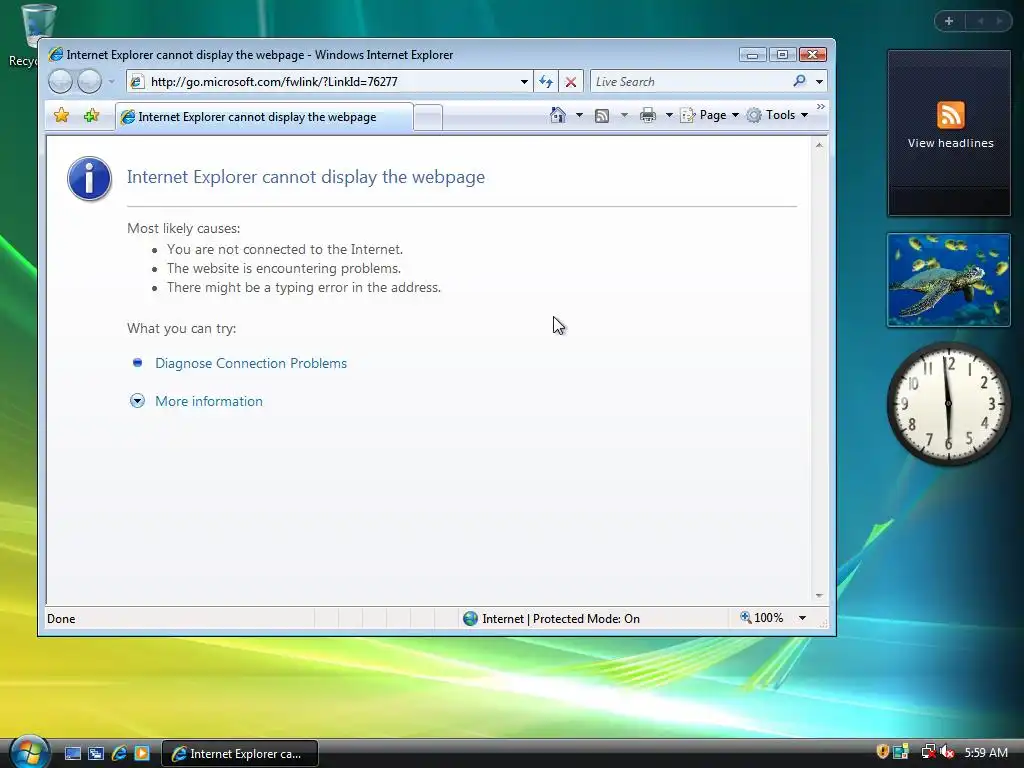
Task: Click the 5:59 AM taskbar clock
Action: coord(986,752)
